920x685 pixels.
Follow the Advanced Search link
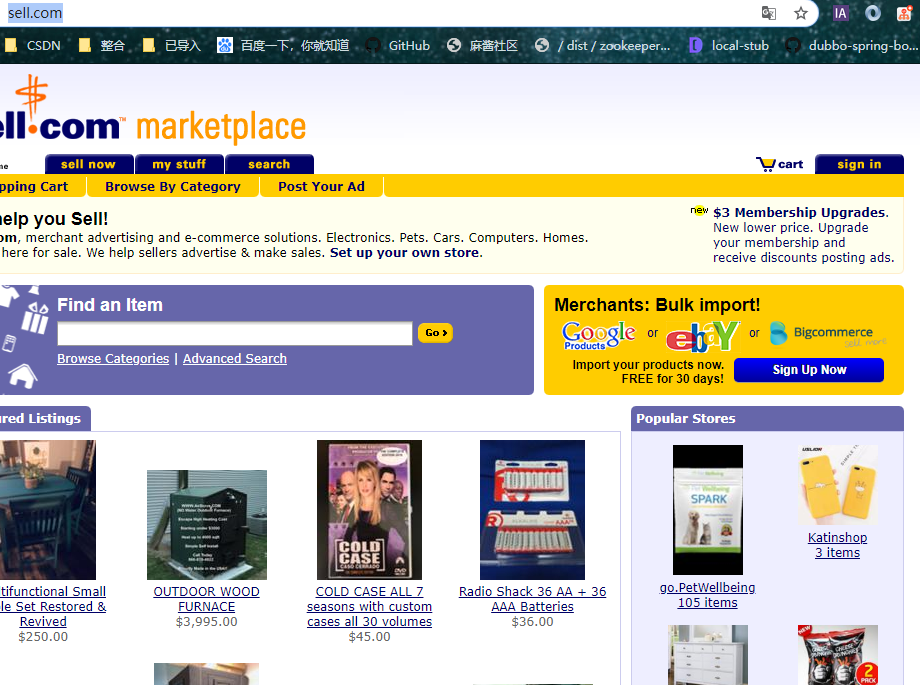(x=235, y=359)
